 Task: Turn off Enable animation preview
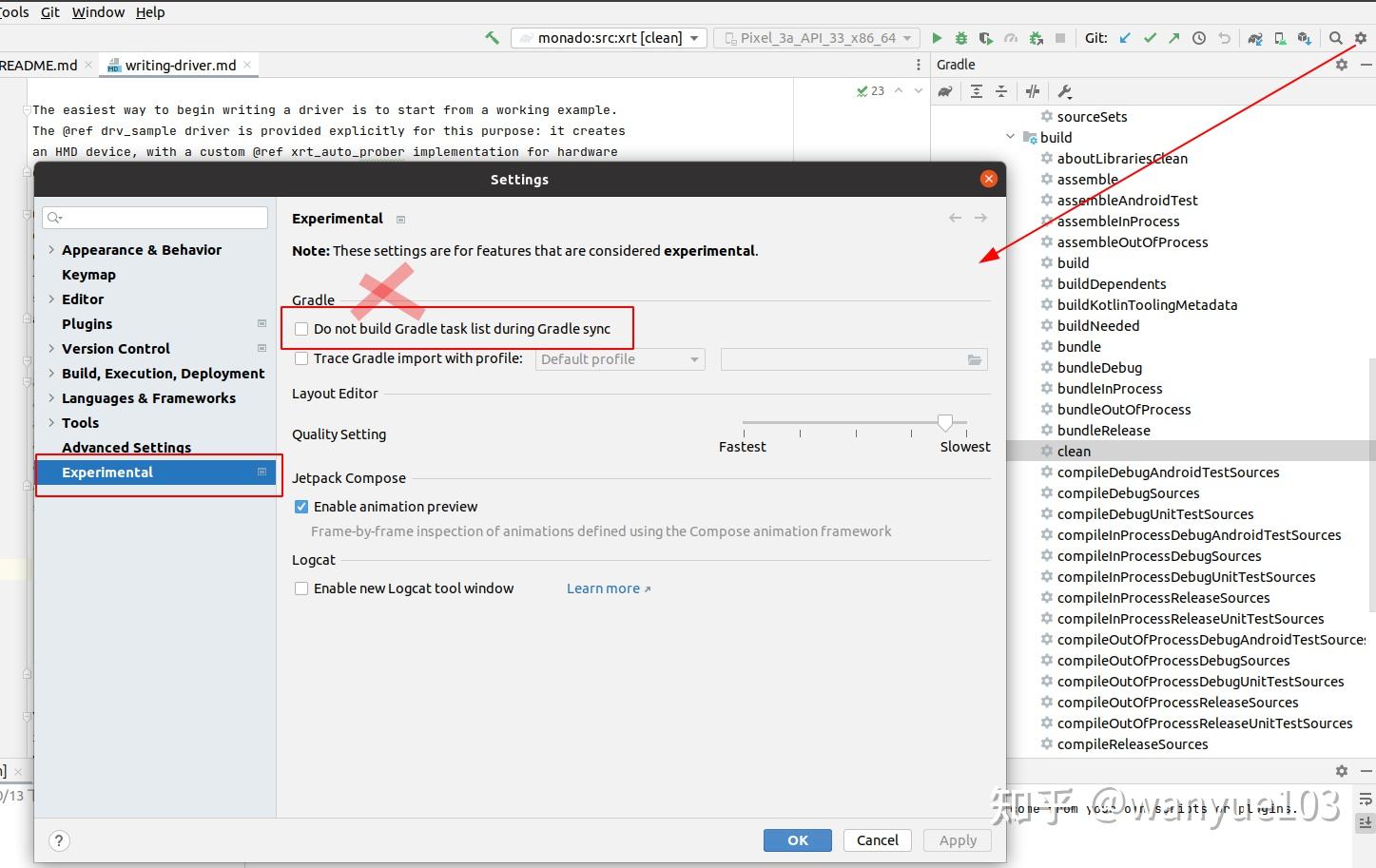pyautogui.click(x=301, y=507)
